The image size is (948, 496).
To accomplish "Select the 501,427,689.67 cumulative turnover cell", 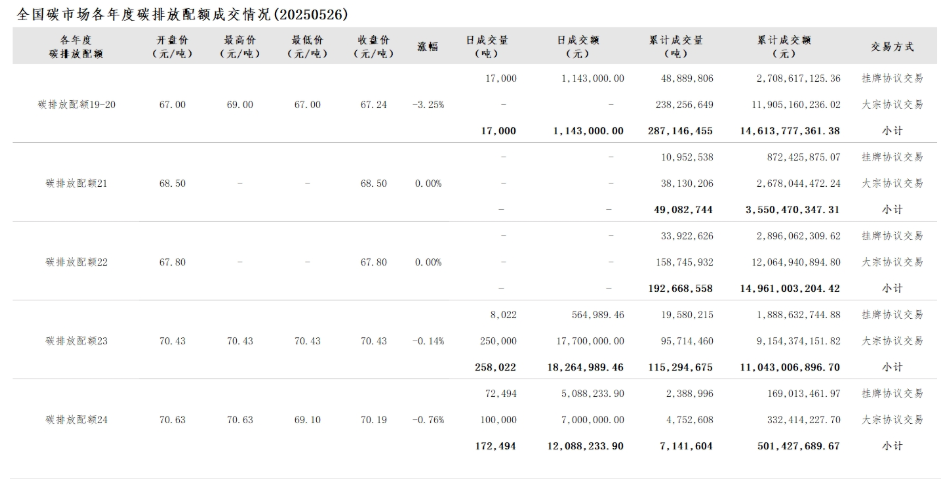I will coord(784,446).
